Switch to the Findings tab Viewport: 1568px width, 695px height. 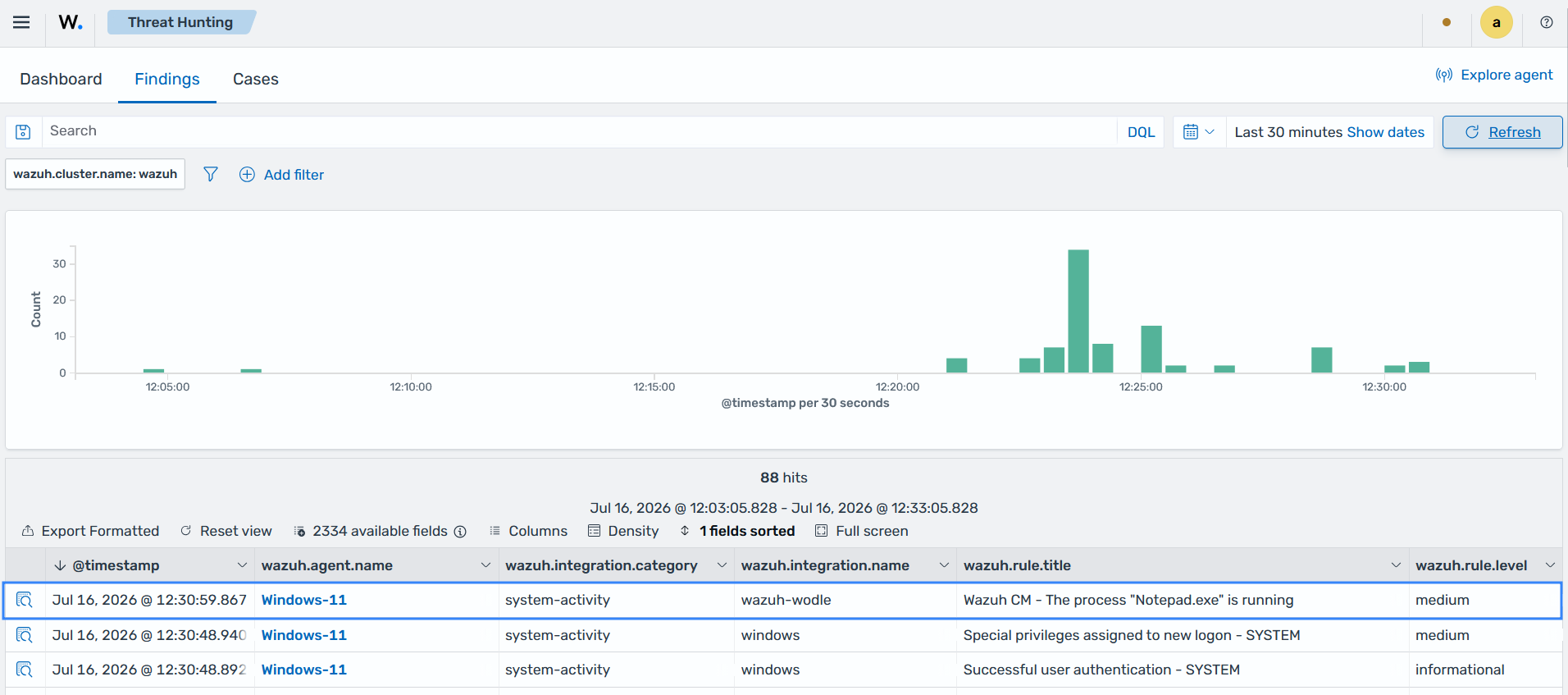(167, 79)
